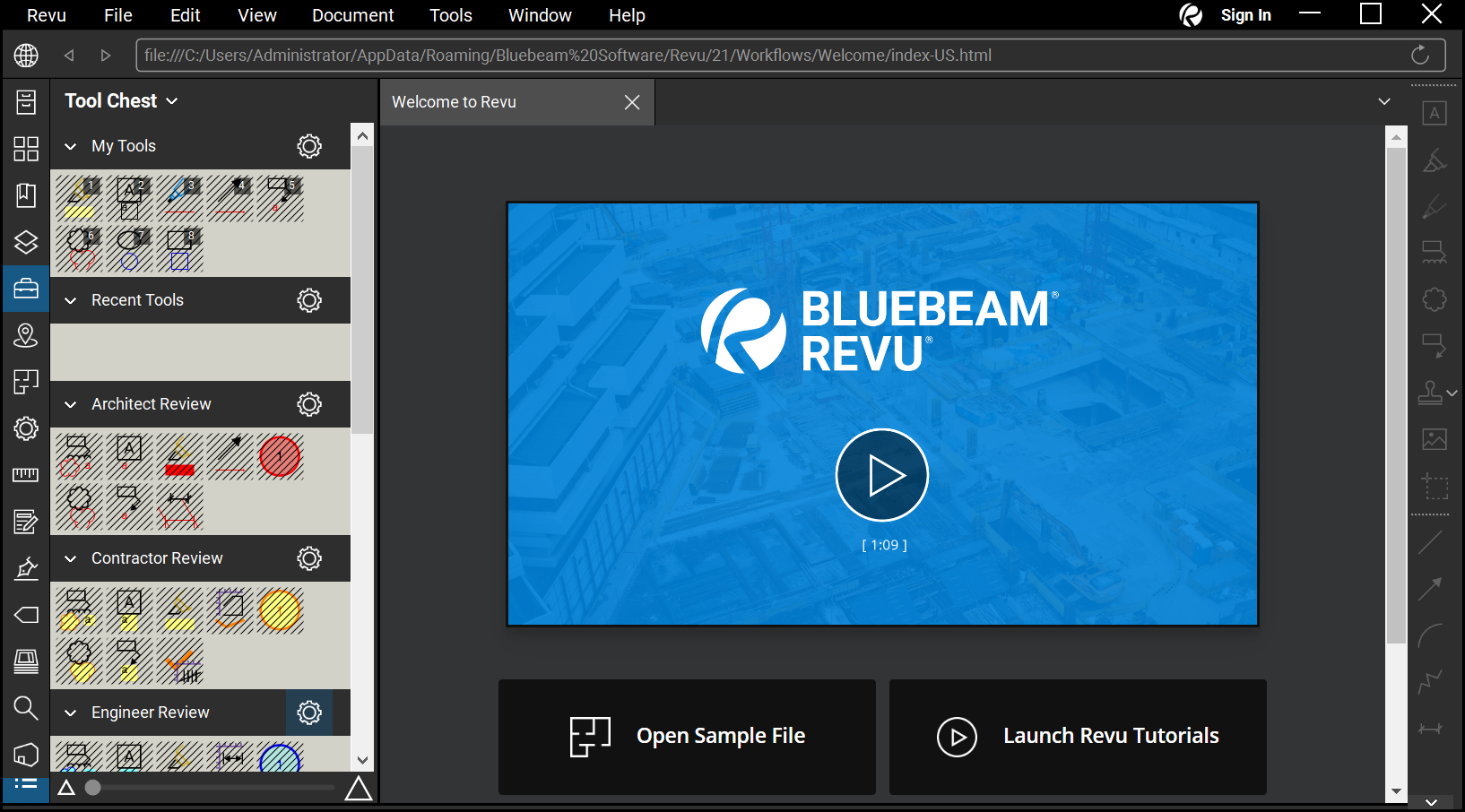1465x812 pixels.
Task: Select Cloud tool in right toolbar
Action: (x=1435, y=298)
